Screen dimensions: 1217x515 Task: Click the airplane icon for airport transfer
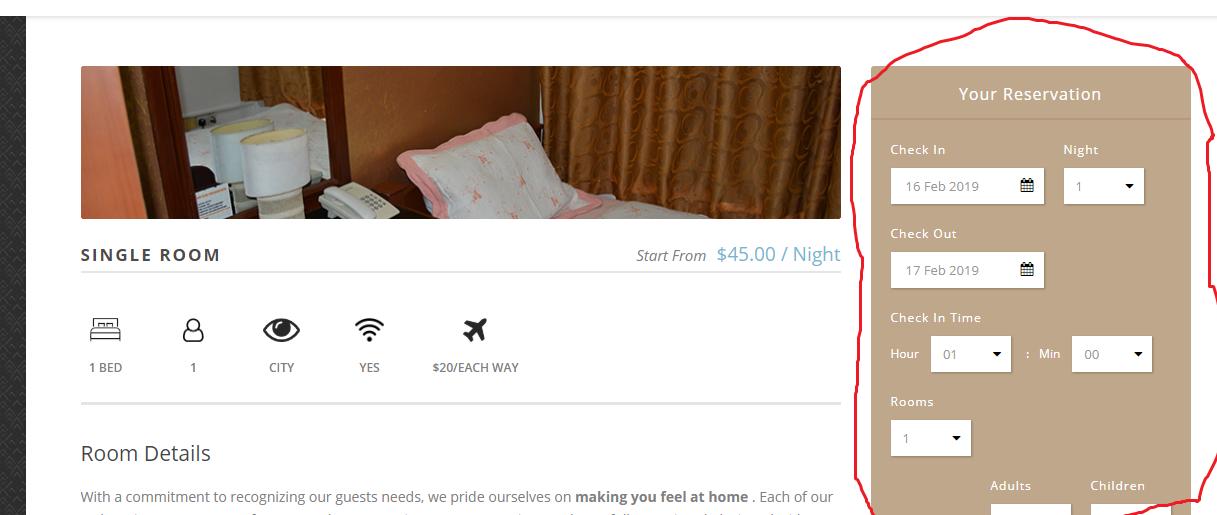475,329
